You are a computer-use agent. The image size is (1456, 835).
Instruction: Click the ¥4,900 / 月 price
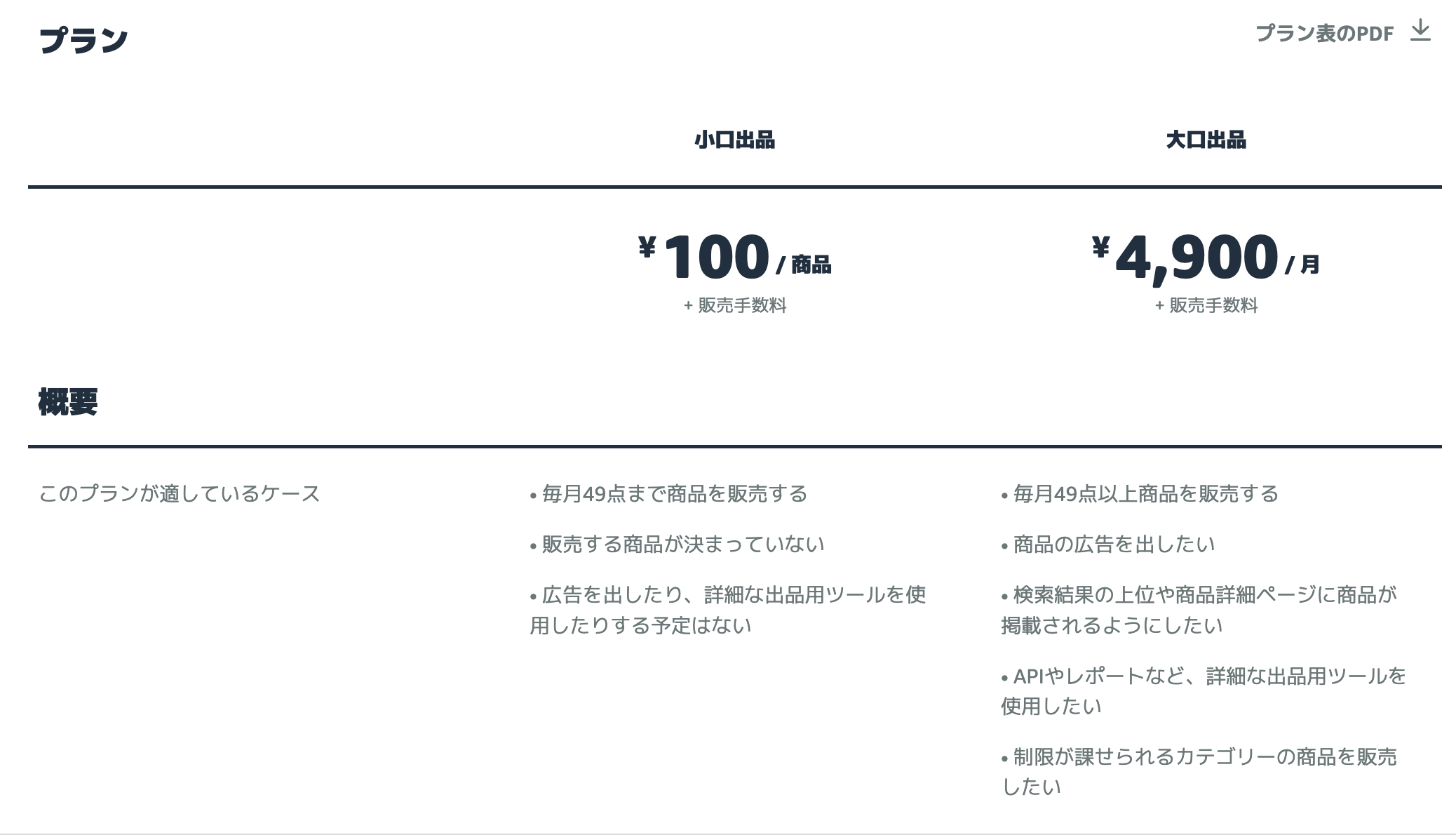click(x=1206, y=257)
